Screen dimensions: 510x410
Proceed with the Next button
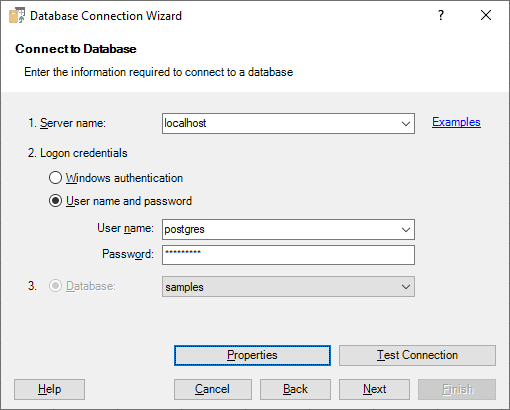pyautogui.click(x=374, y=389)
